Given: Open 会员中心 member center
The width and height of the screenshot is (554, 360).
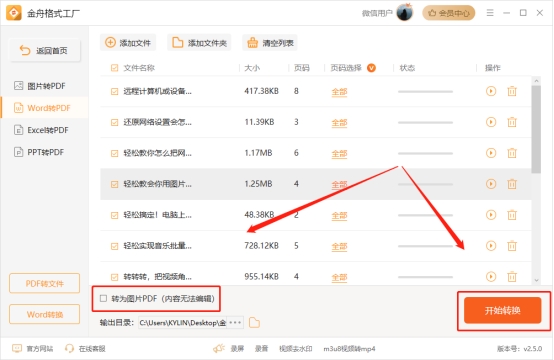Looking at the screenshot, I should click(449, 13).
